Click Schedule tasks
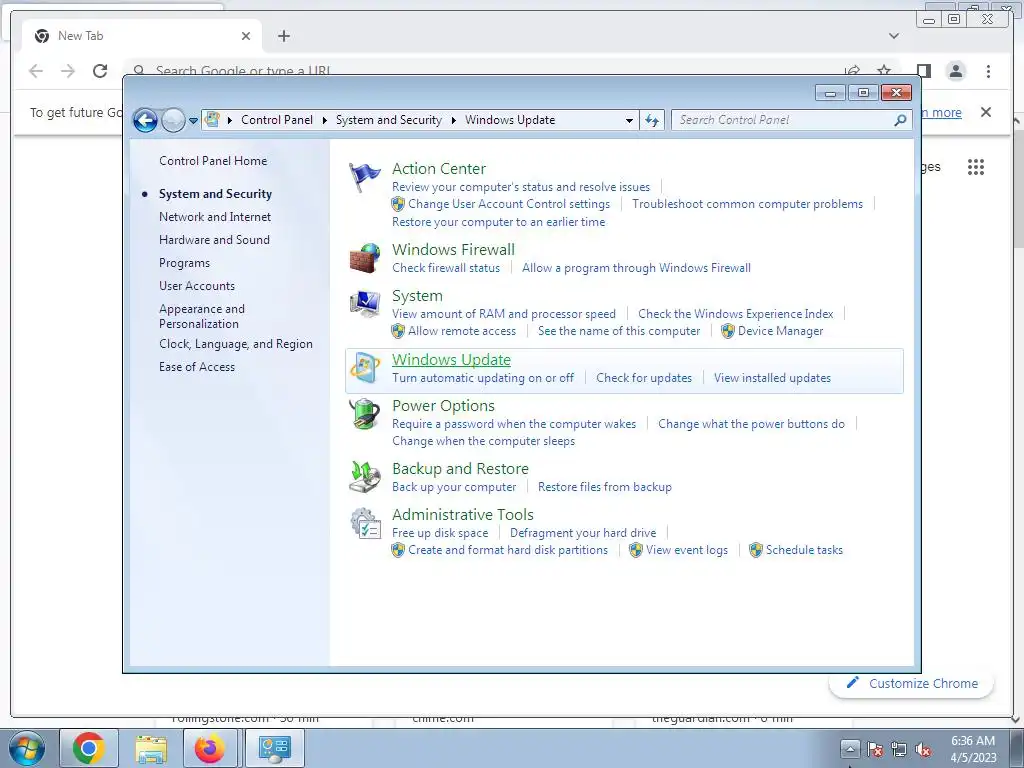 point(805,550)
